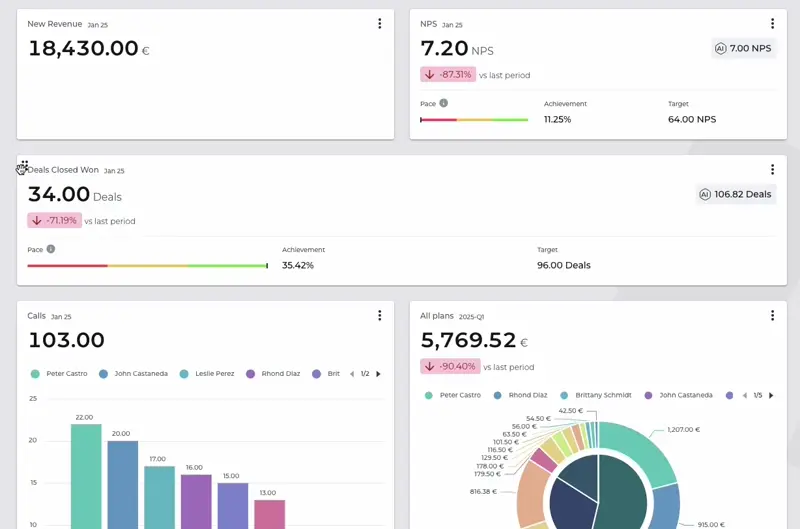The width and height of the screenshot is (800, 529).
Task: Click the 18,430.00 revenue value
Action: pyautogui.click(x=83, y=48)
